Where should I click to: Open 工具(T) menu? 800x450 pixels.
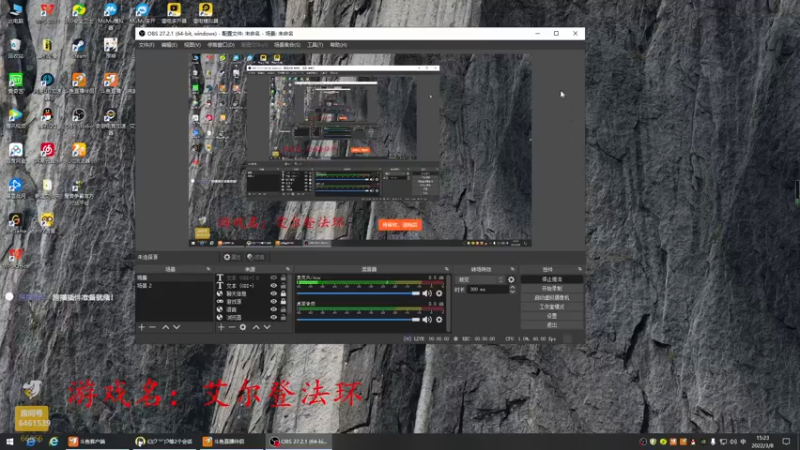click(x=315, y=45)
